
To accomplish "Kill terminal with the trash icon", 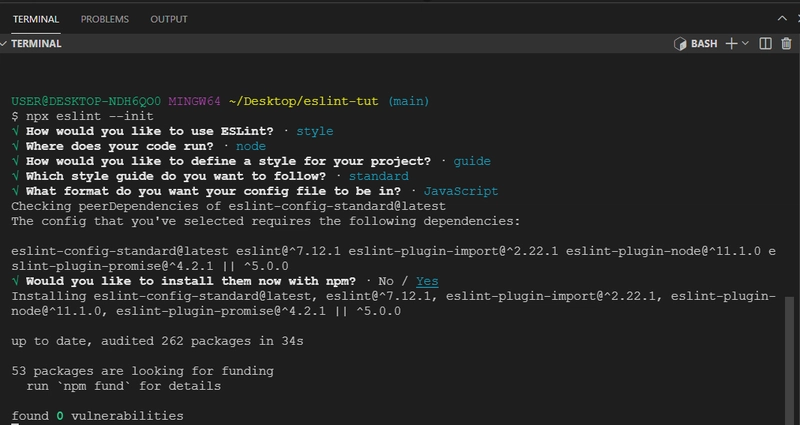I will click(785, 44).
